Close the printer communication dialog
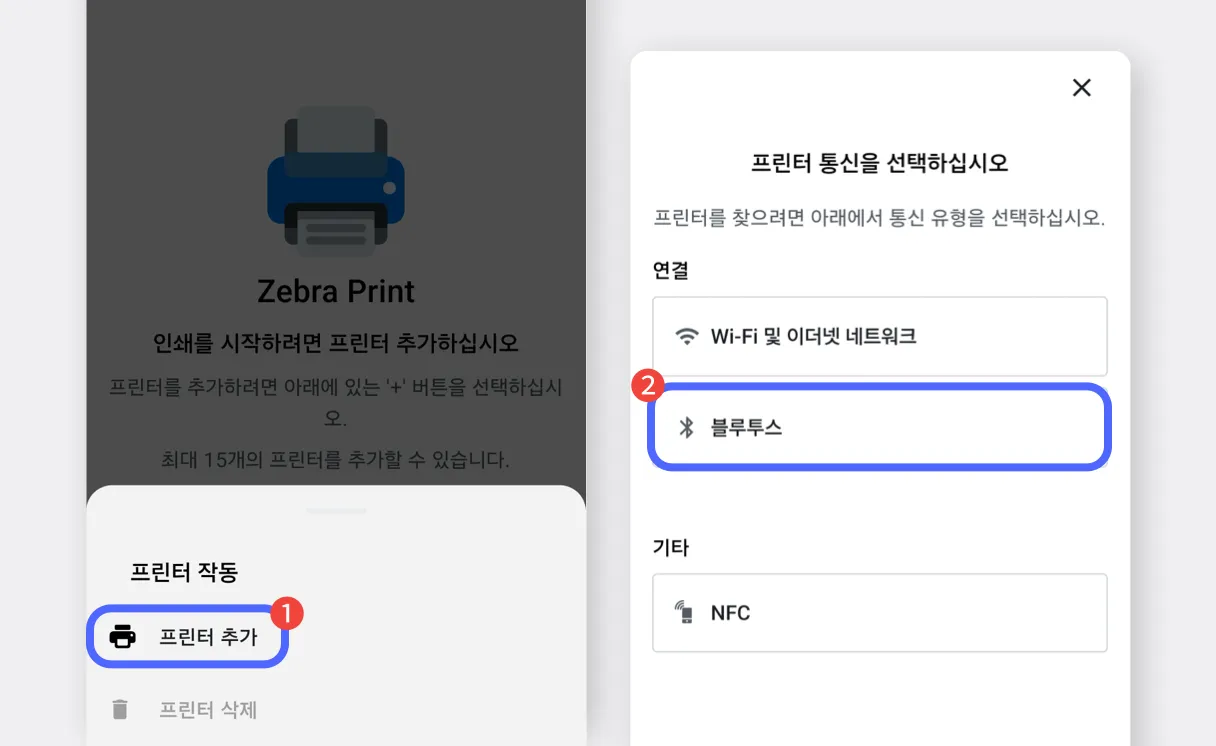The height and width of the screenshot is (746, 1216). (1082, 88)
